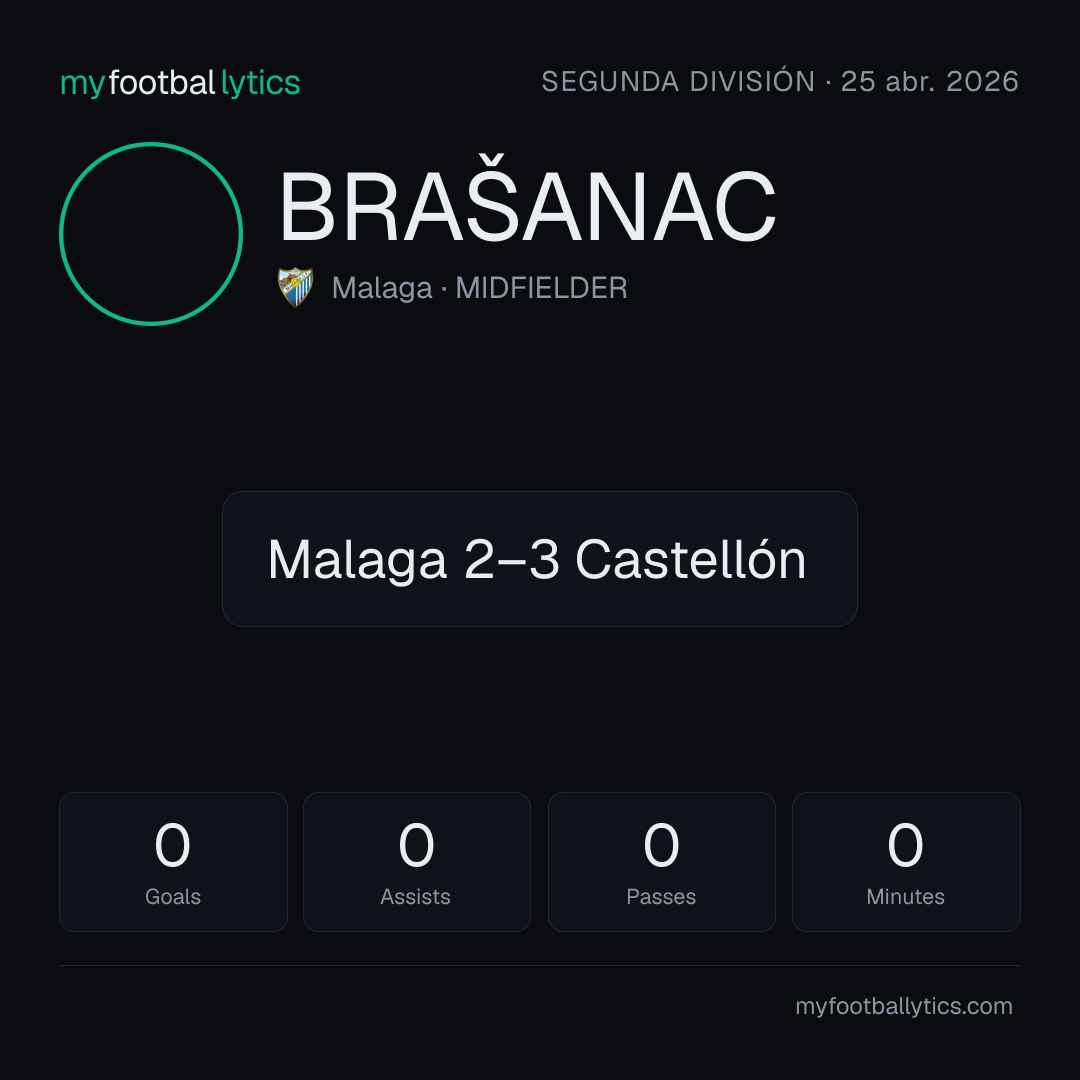Click the SEGUNDA DIVISIÓN competition label
Screen dimensions: 1080x1080
pos(678,81)
